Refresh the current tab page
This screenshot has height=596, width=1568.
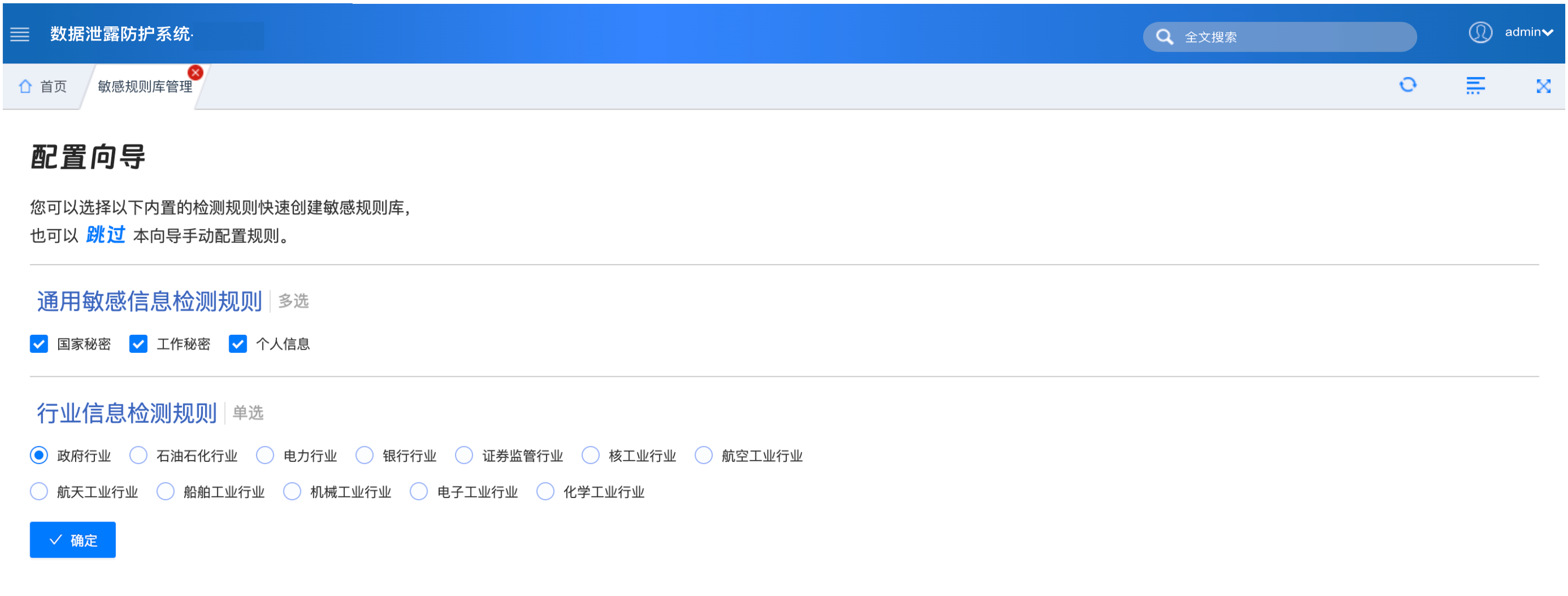1408,85
